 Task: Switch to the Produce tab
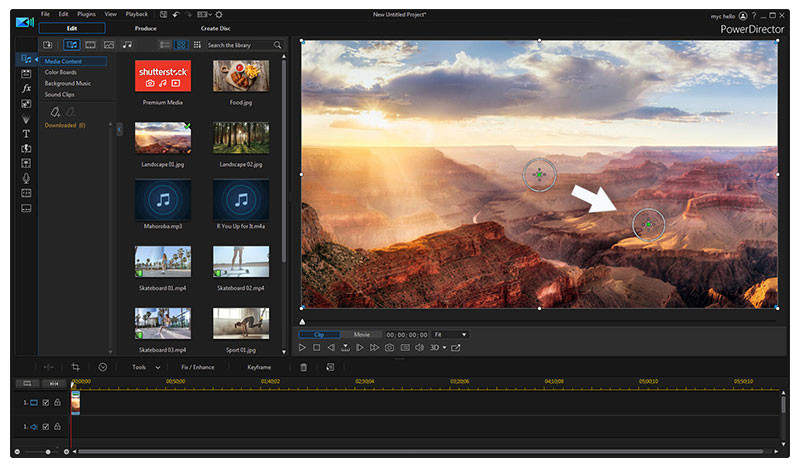[x=145, y=29]
